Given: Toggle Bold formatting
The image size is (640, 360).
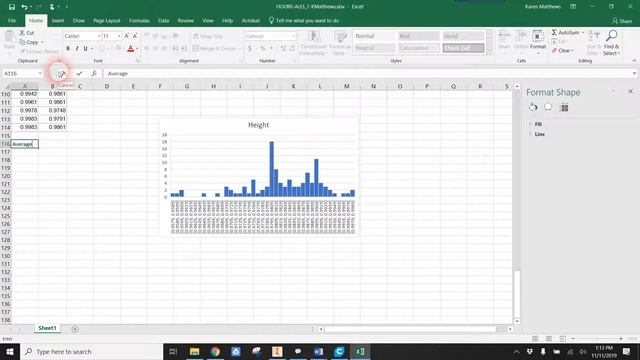Looking at the screenshot, I should 68,49.
